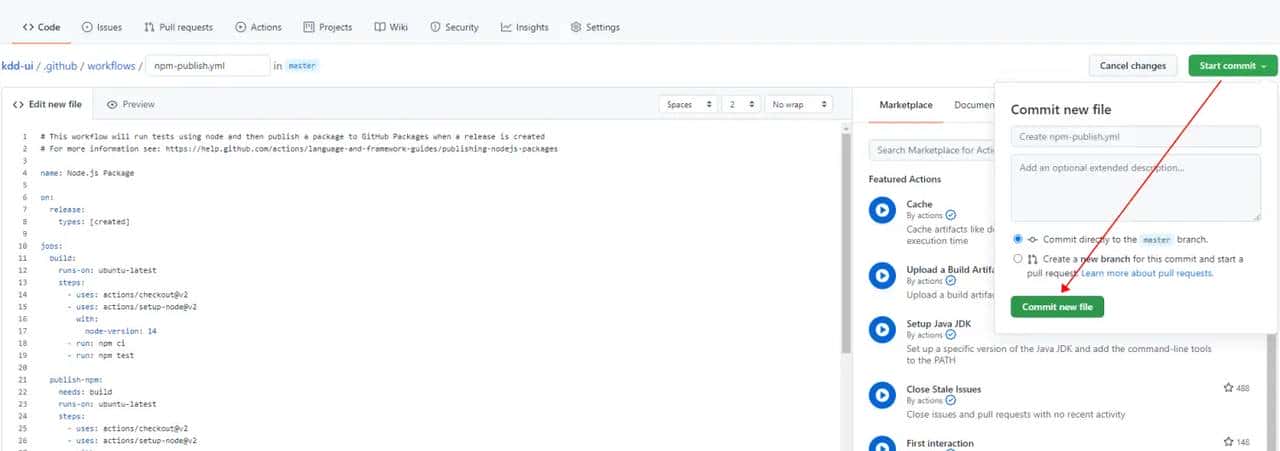Open the First interaction action title

pyautogui.click(x=939, y=443)
